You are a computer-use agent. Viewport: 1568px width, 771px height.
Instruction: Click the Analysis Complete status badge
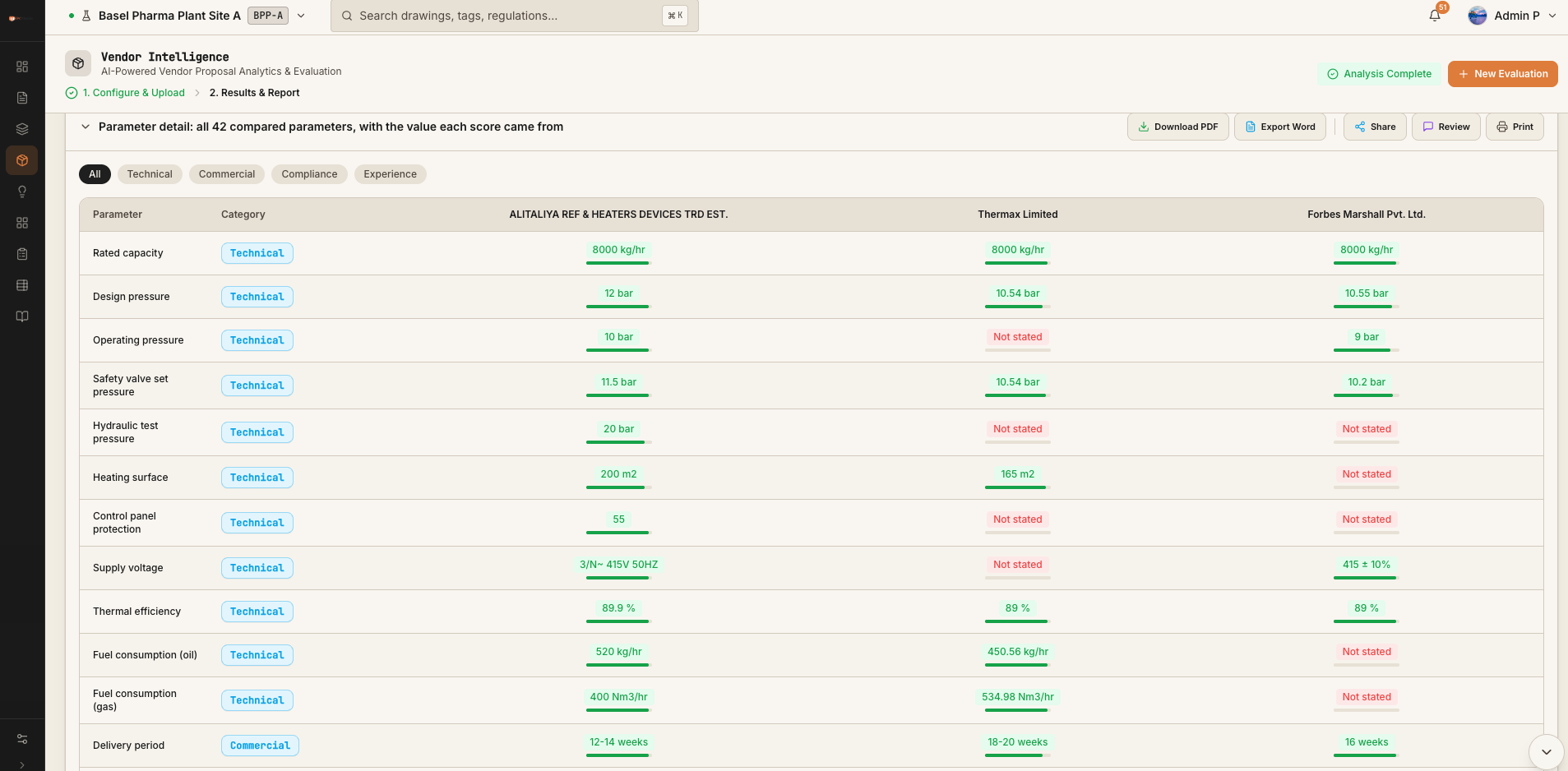click(1380, 74)
